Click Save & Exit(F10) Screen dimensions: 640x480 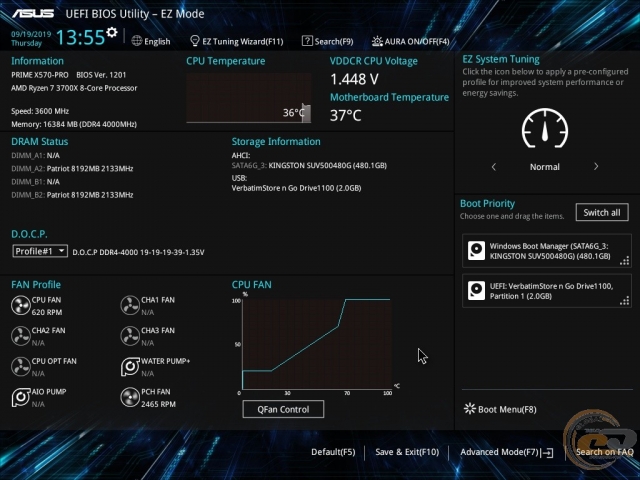pos(407,452)
